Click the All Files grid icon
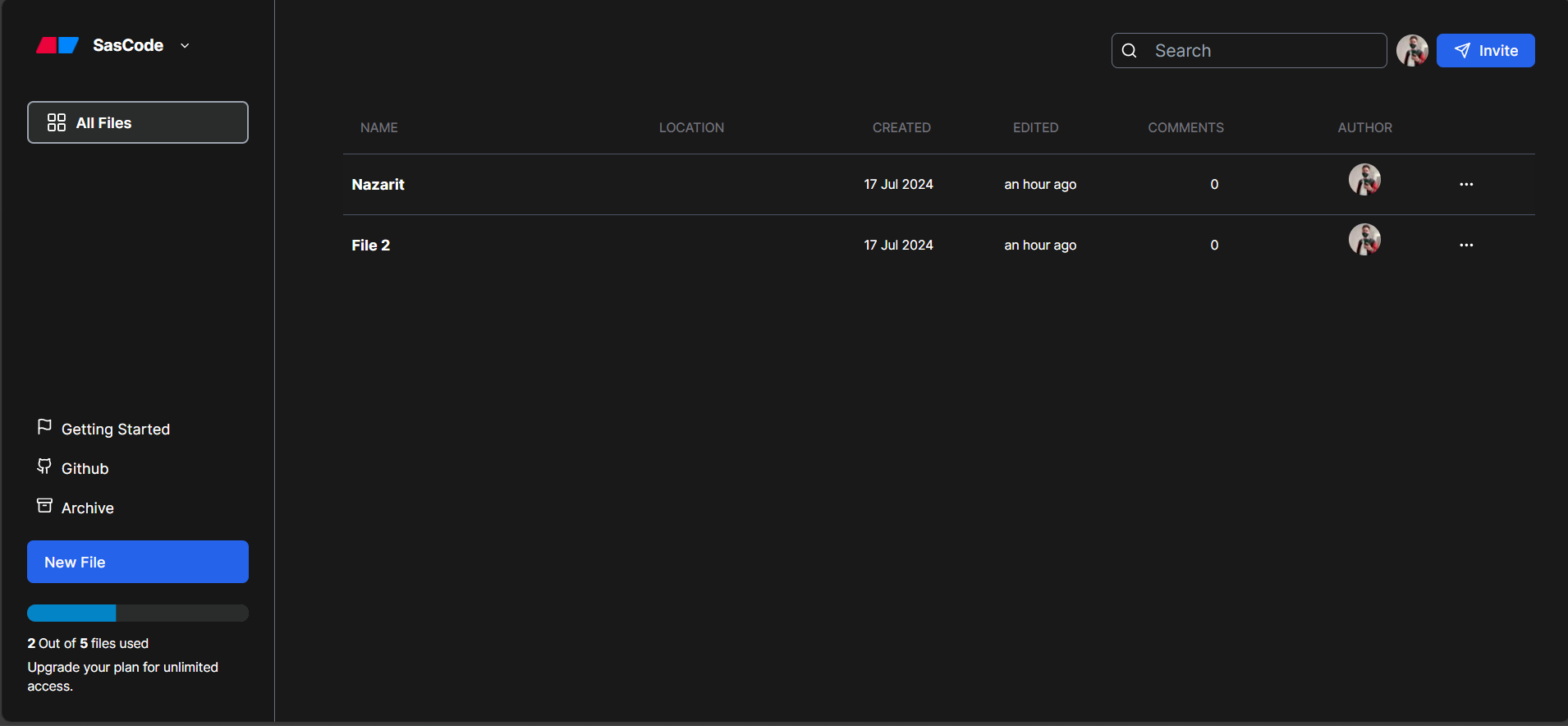This screenshot has width=1568, height=726. [57, 122]
